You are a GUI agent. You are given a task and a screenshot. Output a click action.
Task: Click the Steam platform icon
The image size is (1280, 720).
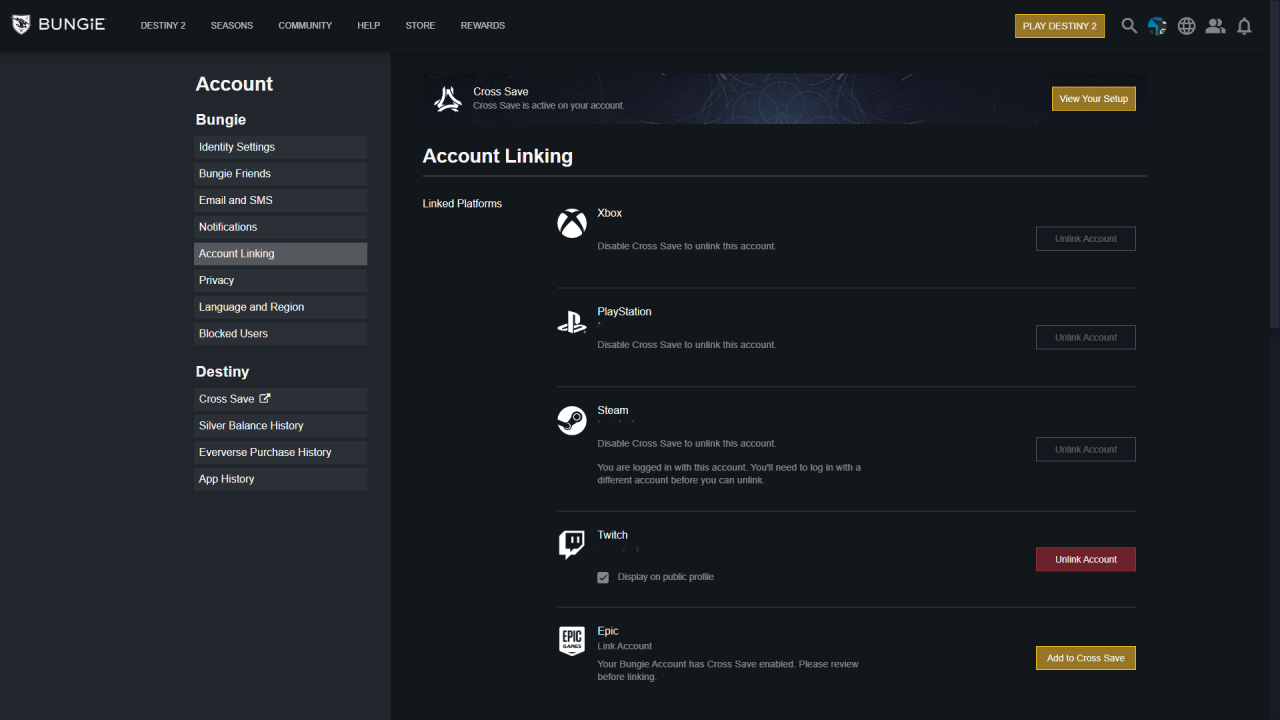571,420
